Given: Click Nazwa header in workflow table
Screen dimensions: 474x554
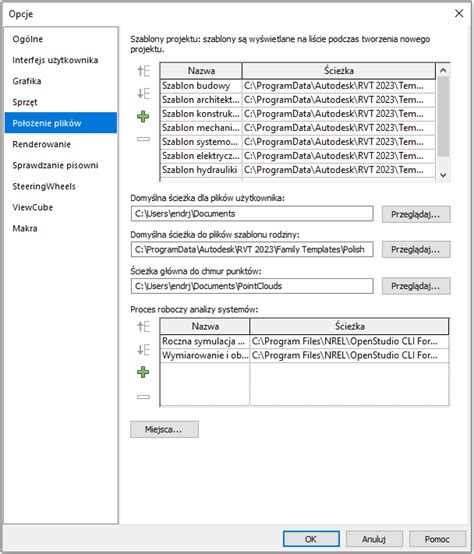Looking at the screenshot, I should [205, 326].
